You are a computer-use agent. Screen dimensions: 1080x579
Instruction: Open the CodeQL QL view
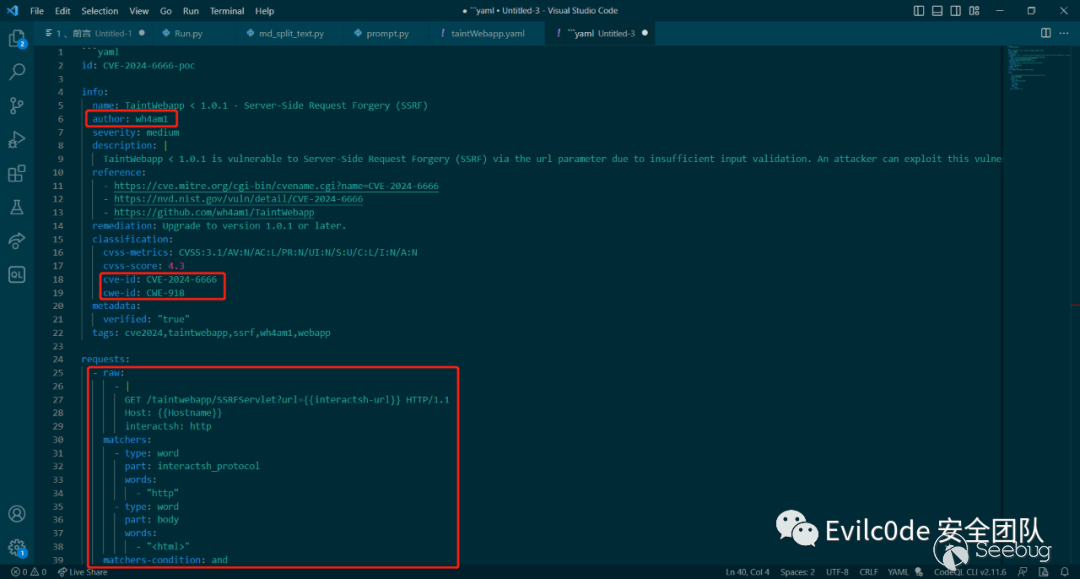17,275
